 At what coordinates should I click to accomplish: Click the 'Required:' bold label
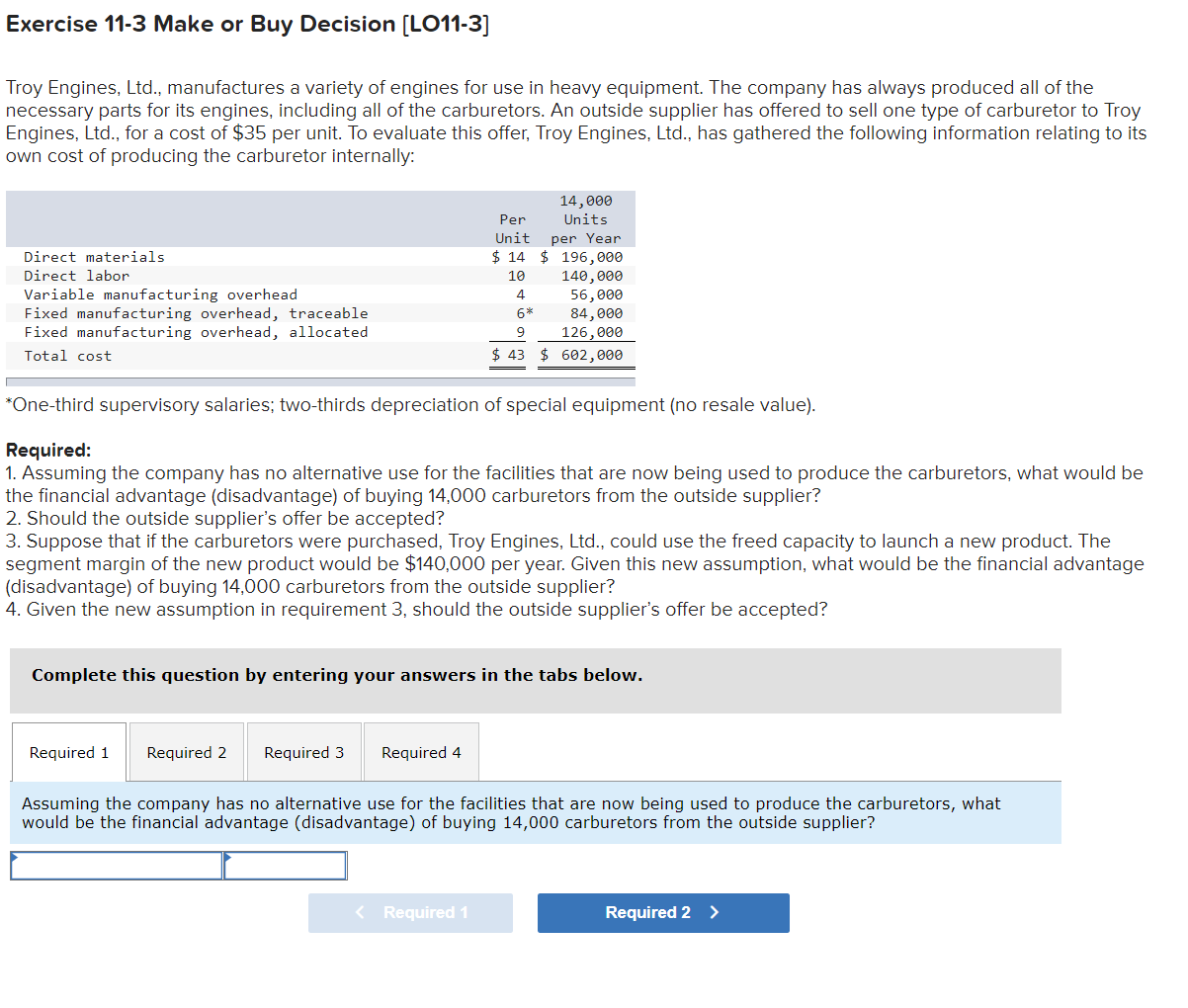pyautogui.click(x=48, y=451)
